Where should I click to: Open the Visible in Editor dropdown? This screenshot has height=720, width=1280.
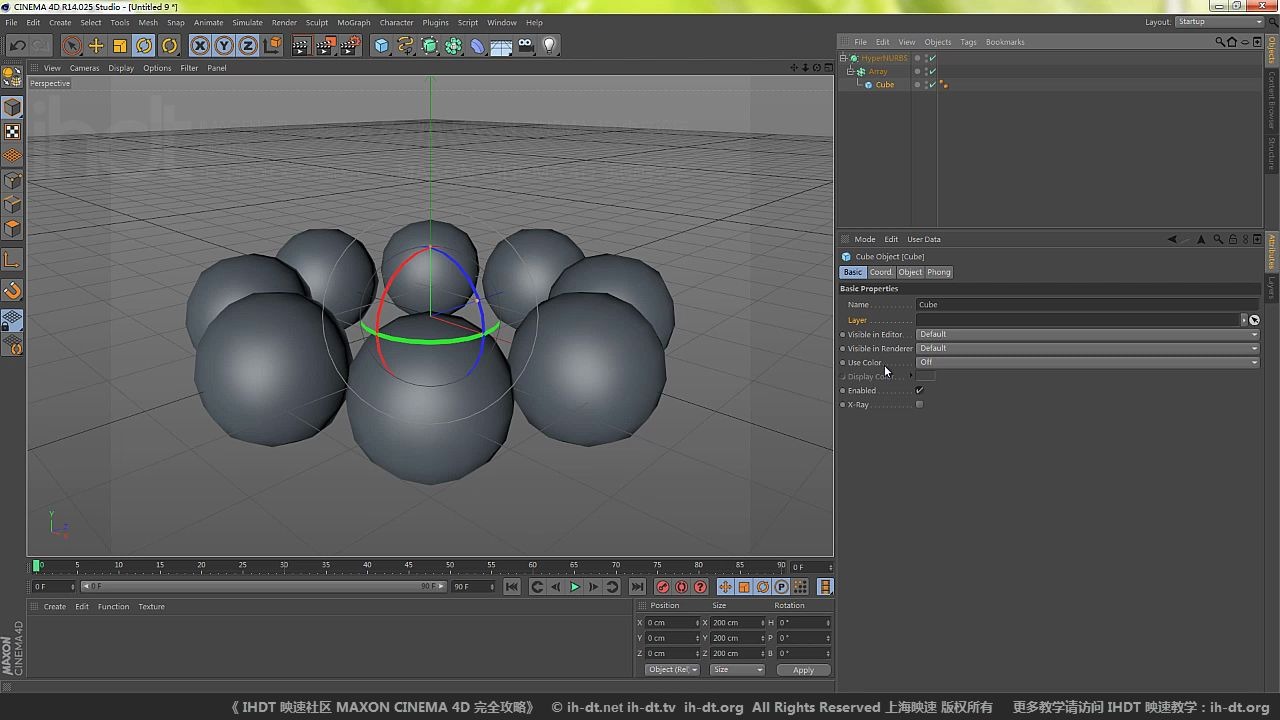tap(1087, 334)
